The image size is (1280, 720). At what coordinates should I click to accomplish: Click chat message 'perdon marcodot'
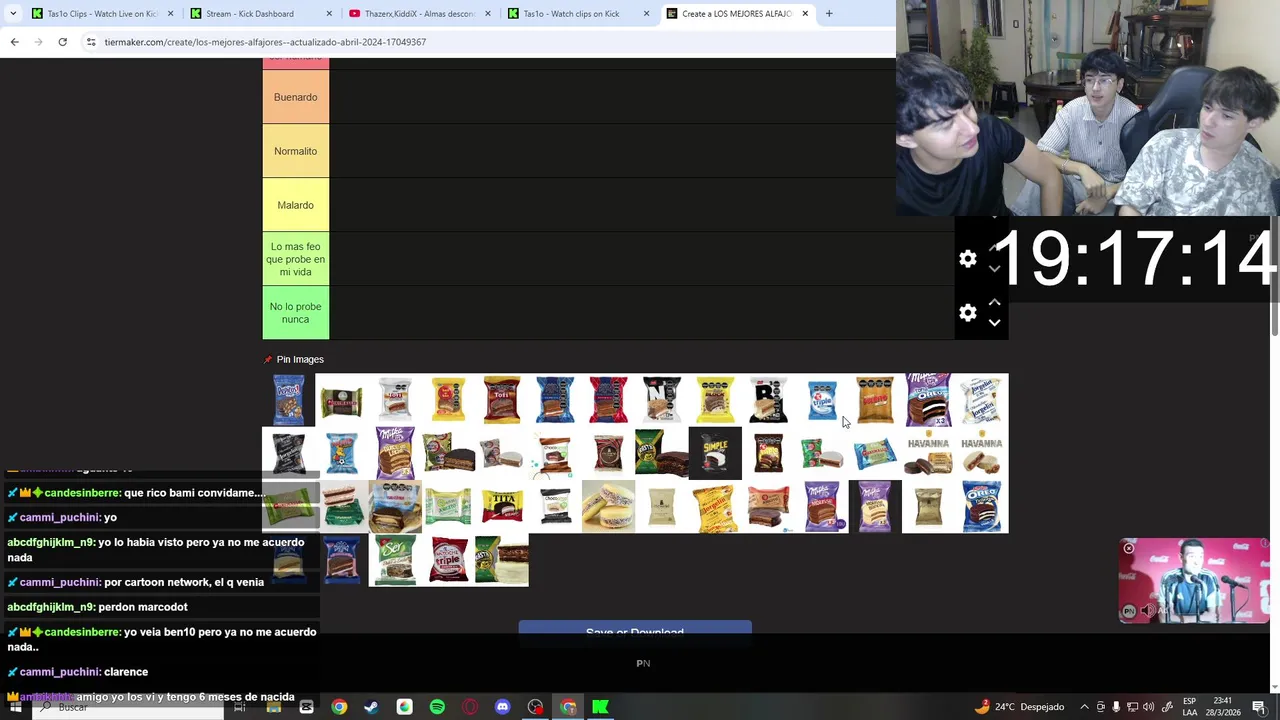tap(143, 607)
